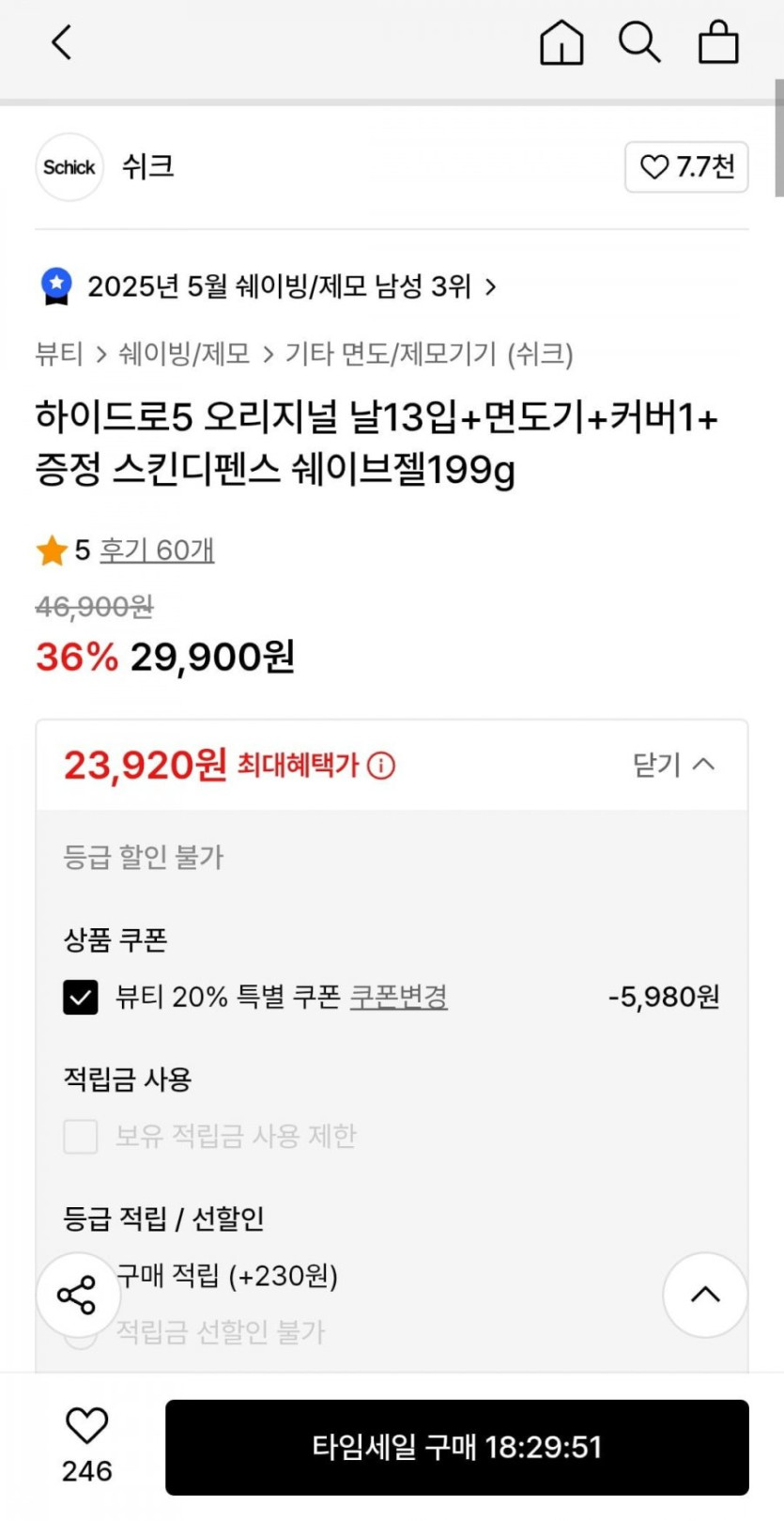Open the 후기 60개 reviews link
The width and height of the screenshot is (784, 1521).
[x=157, y=550]
